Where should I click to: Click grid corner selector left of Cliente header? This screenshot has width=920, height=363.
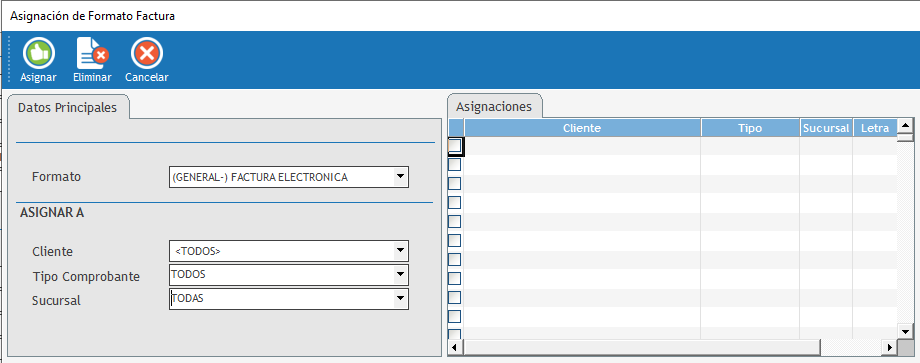pyautogui.click(x=456, y=128)
